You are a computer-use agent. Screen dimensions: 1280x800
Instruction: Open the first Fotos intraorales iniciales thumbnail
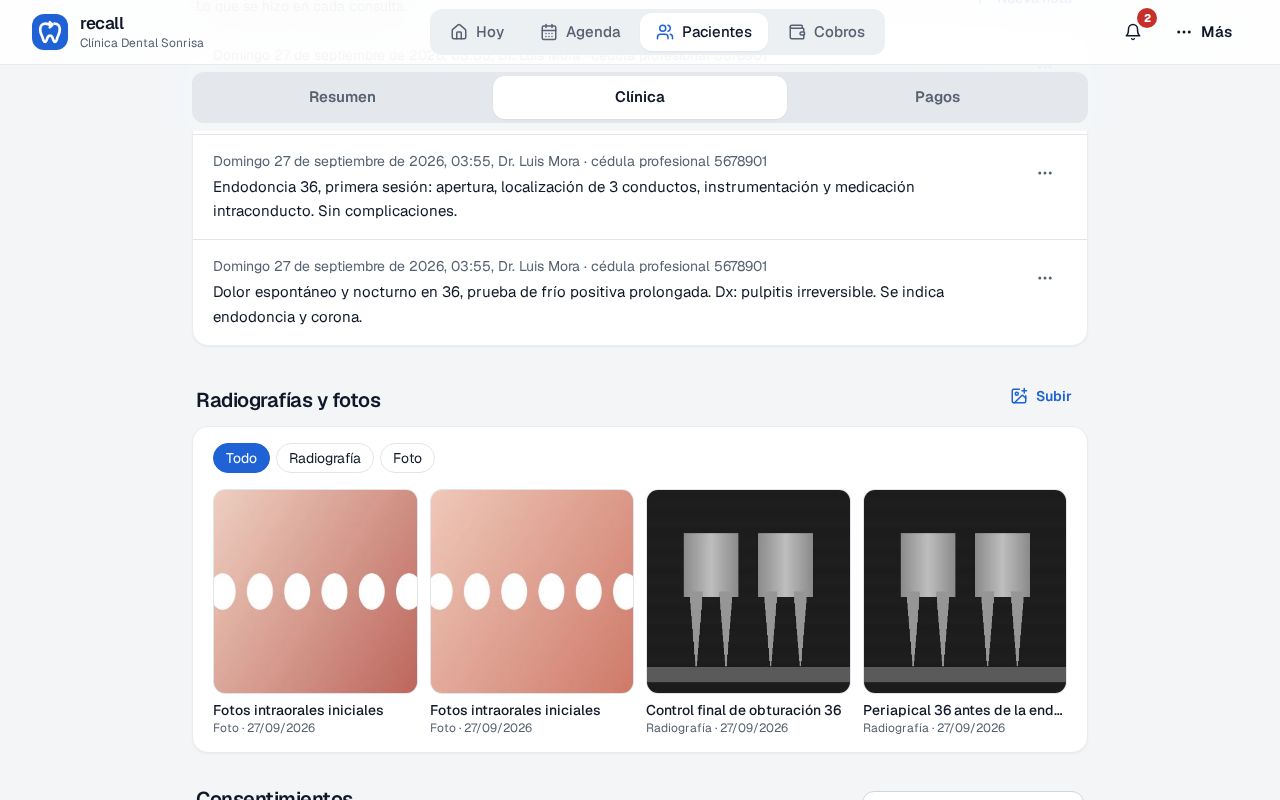315,591
